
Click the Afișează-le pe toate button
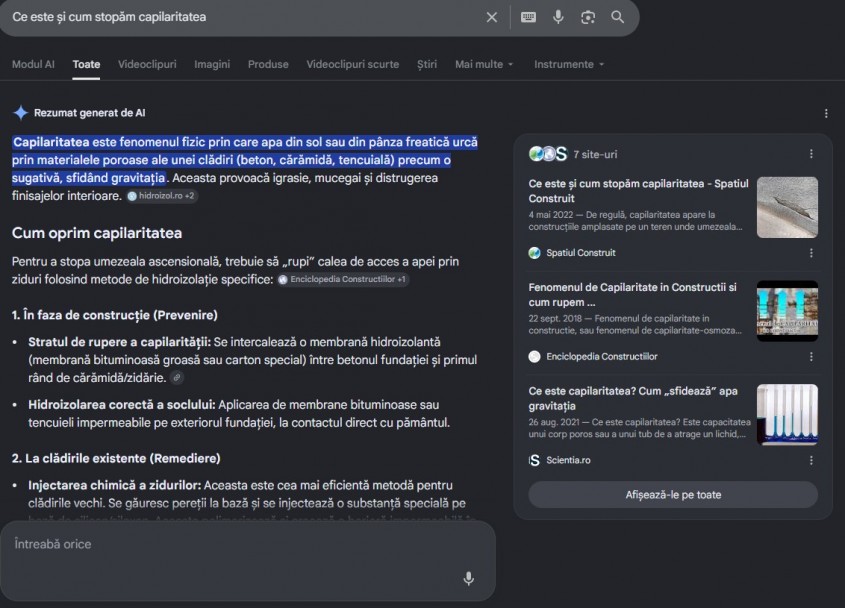(673, 495)
